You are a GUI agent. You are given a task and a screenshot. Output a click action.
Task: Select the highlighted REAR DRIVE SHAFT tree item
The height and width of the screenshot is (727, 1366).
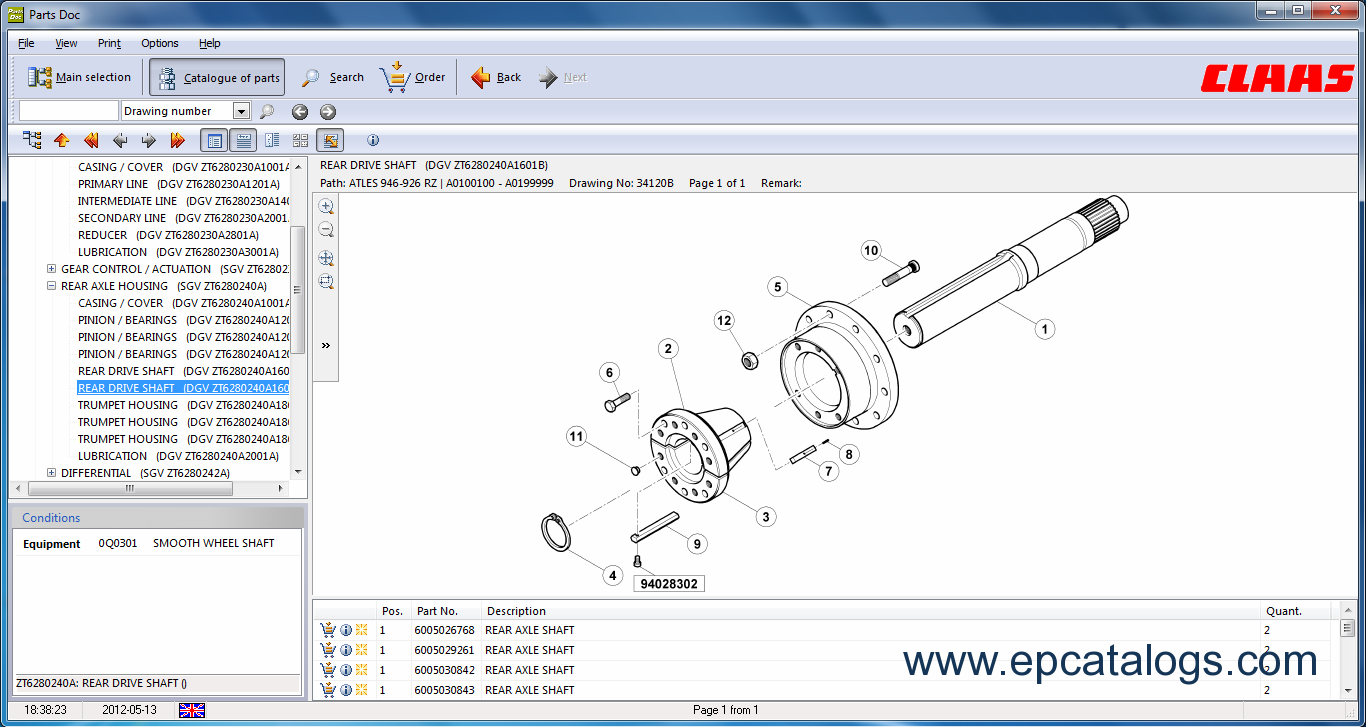184,388
